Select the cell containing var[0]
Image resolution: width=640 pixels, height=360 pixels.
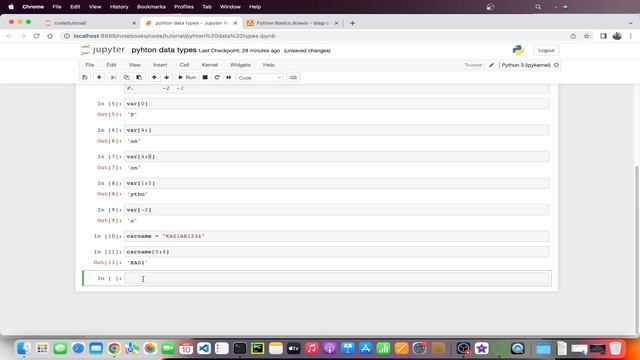pos(337,104)
